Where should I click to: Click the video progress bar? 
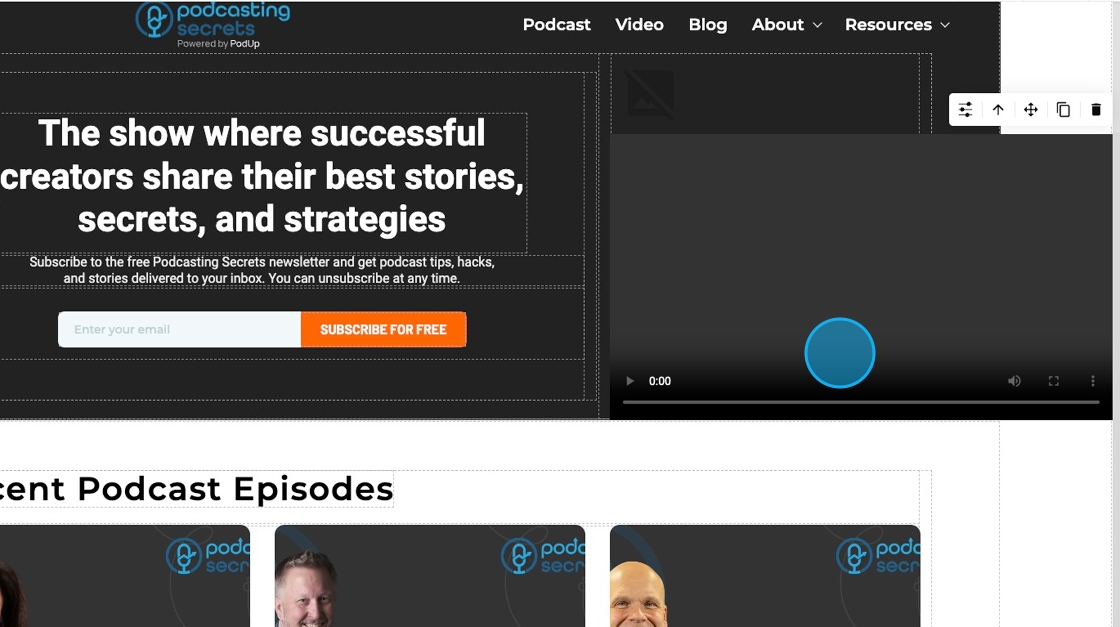[x=861, y=403]
